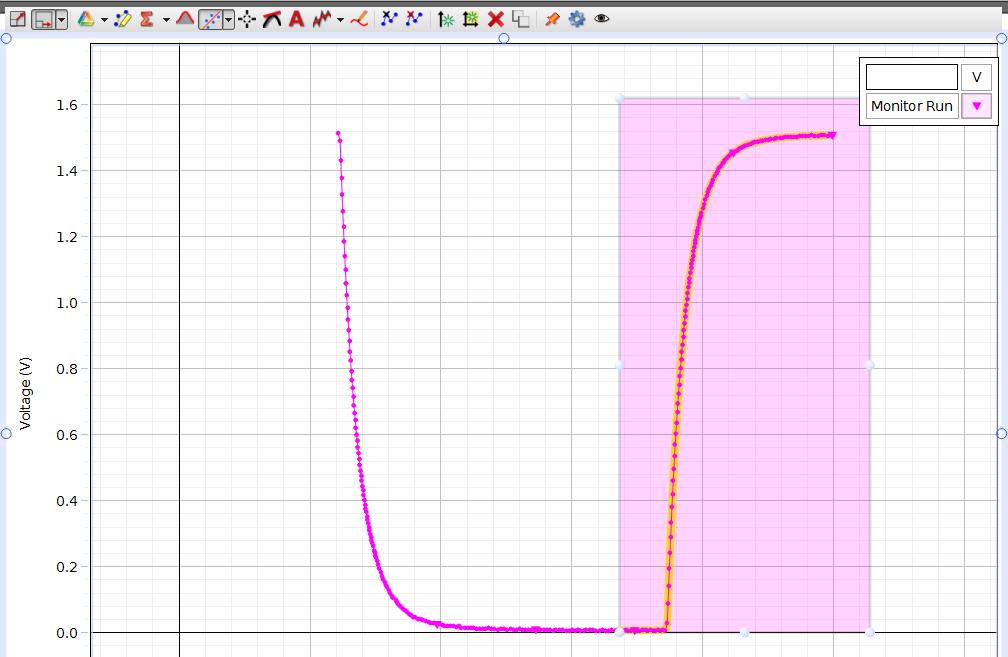Select the data selection rectangle tool
The image size is (1008, 657).
coord(43,19)
